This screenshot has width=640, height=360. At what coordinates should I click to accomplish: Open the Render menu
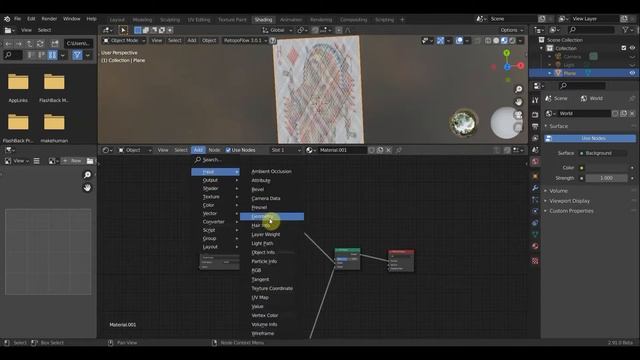(x=49, y=19)
